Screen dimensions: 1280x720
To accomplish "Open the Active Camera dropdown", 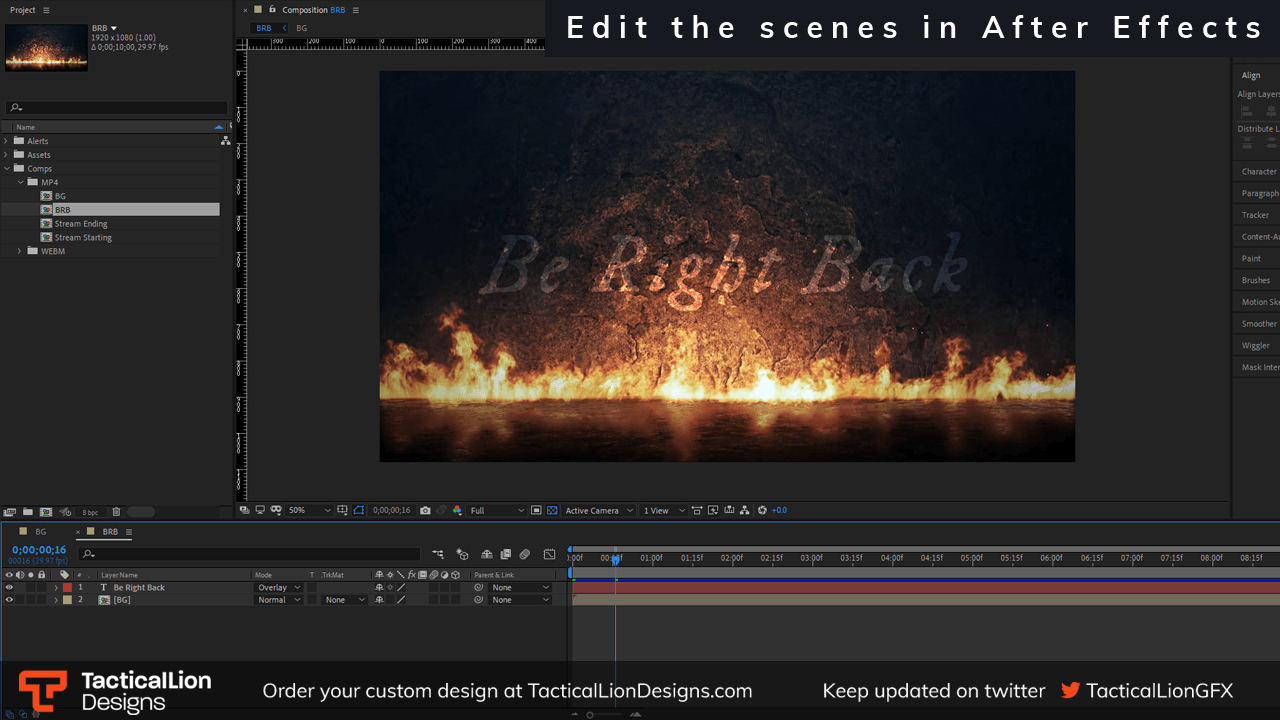I will click(x=599, y=510).
